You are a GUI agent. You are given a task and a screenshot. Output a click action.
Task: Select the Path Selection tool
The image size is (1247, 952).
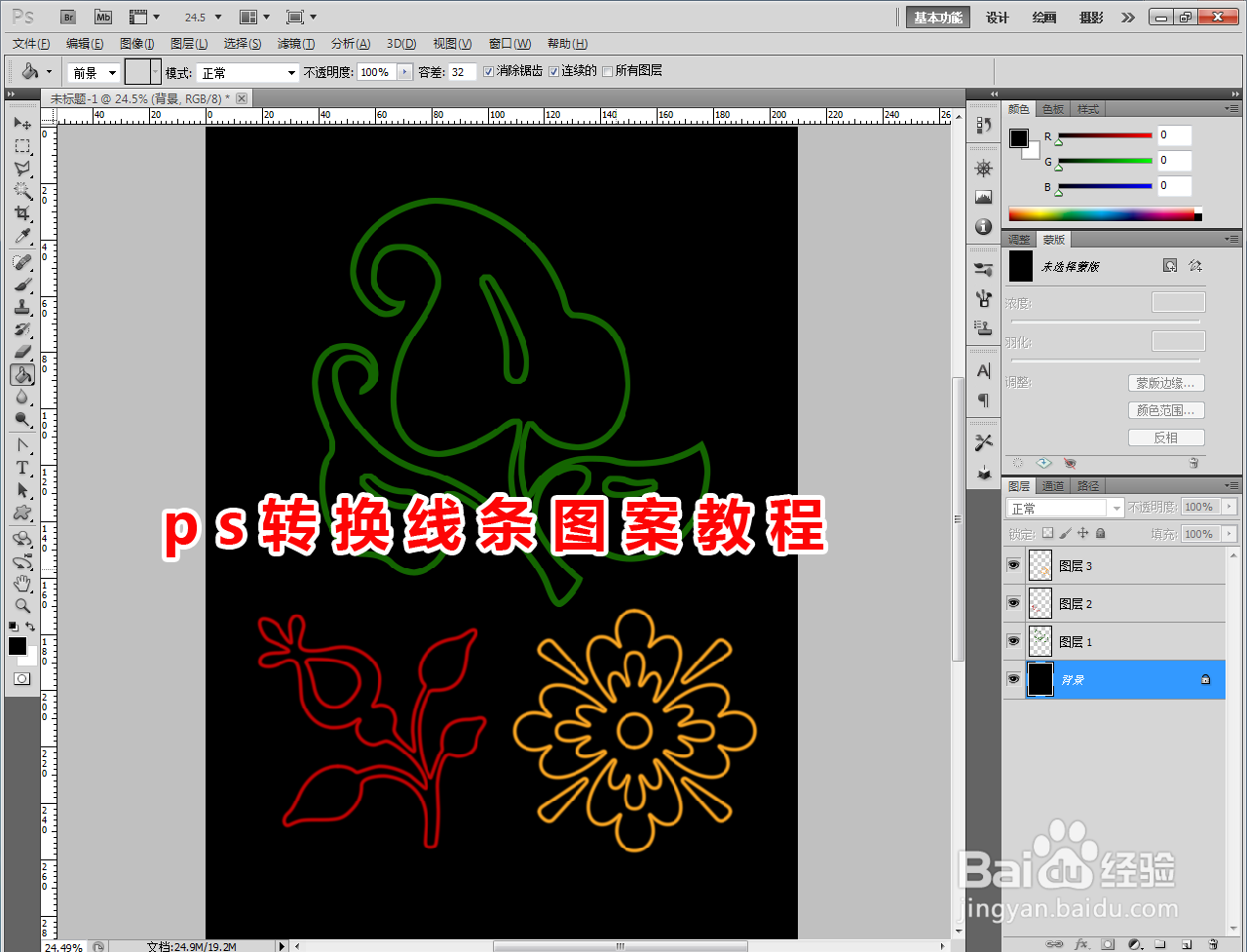click(22, 490)
